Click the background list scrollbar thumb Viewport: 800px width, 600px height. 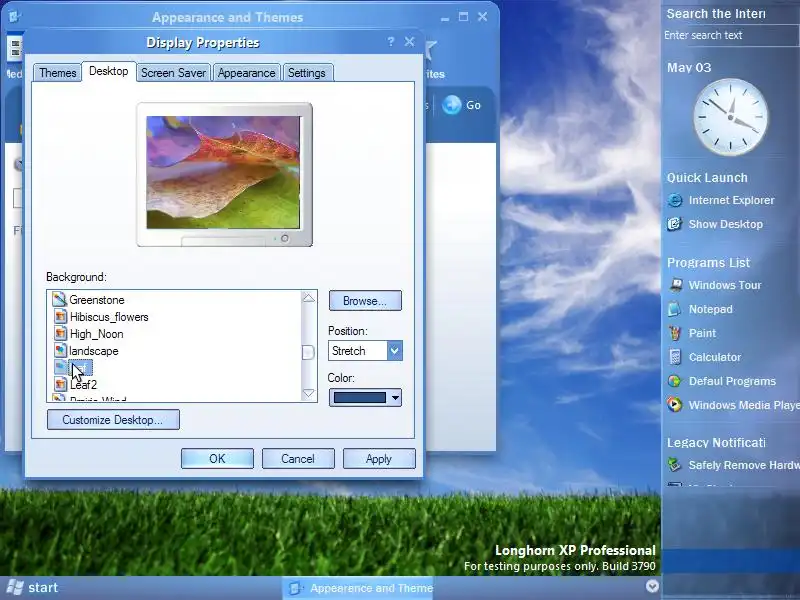(308, 353)
